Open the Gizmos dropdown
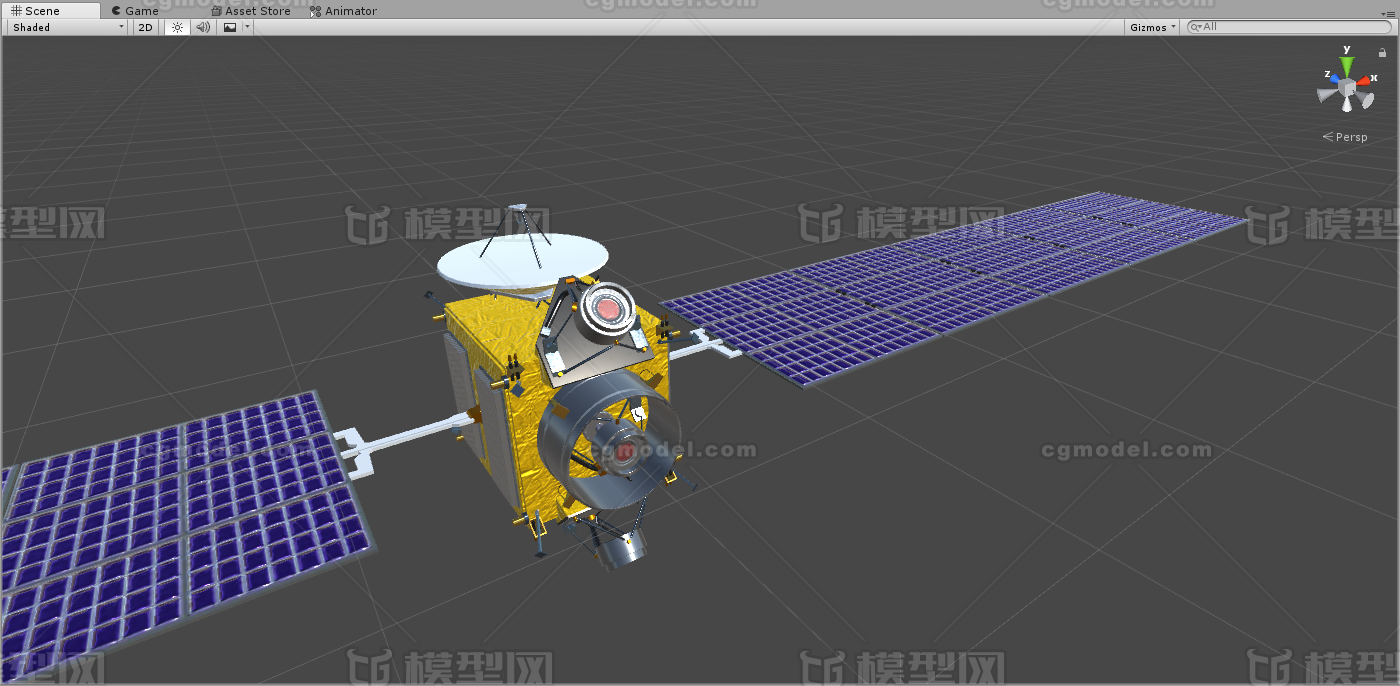The image size is (1400, 686). (x=1151, y=27)
